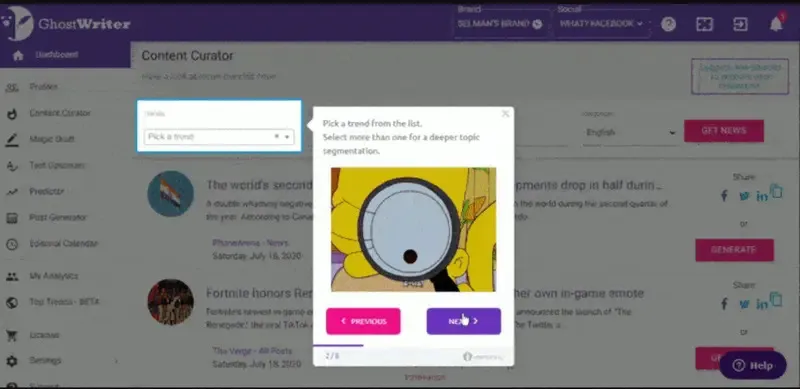Open Post Generator in sidebar
Image resolution: width=800 pixels, height=389 pixels.
tap(58, 217)
